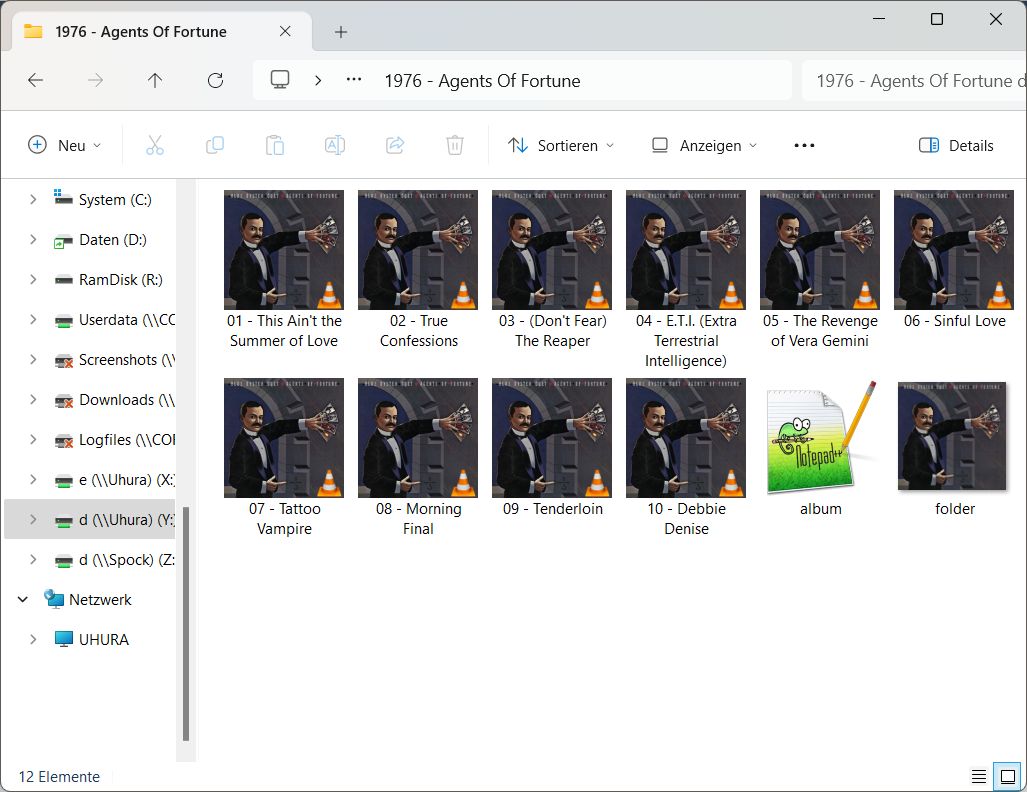This screenshot has height=792, width=1027.
Task: Switch to large thumbnails view icon in status bar
Action: [1008, 777]
